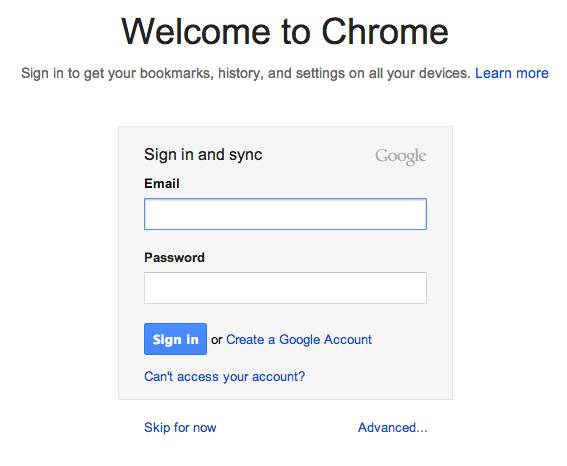This screenshot has width=567, height=466.
Task: Click the Email field label
Action: click(162, 183)
